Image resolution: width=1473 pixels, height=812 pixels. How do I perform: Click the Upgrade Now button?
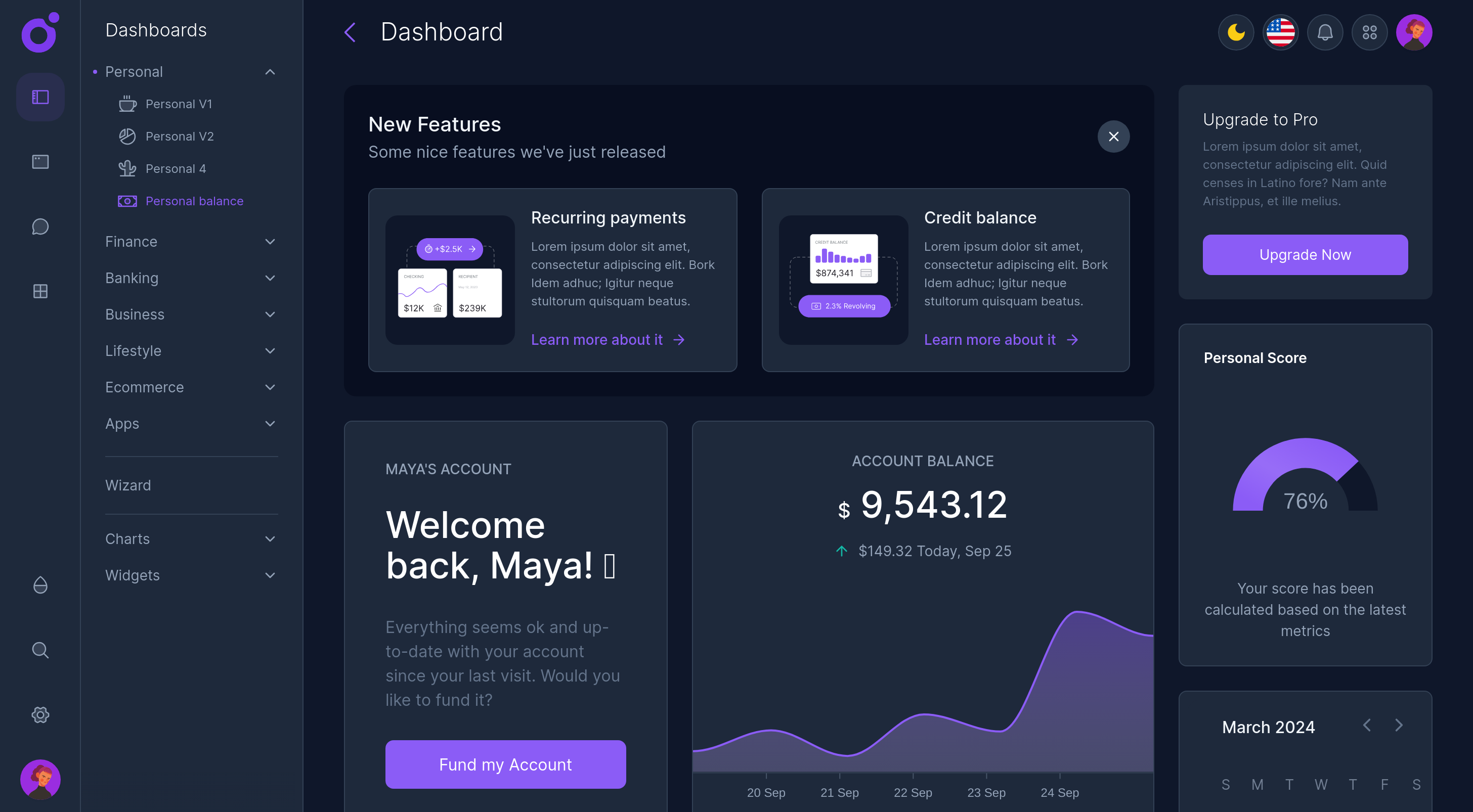tap(1305, 255)
